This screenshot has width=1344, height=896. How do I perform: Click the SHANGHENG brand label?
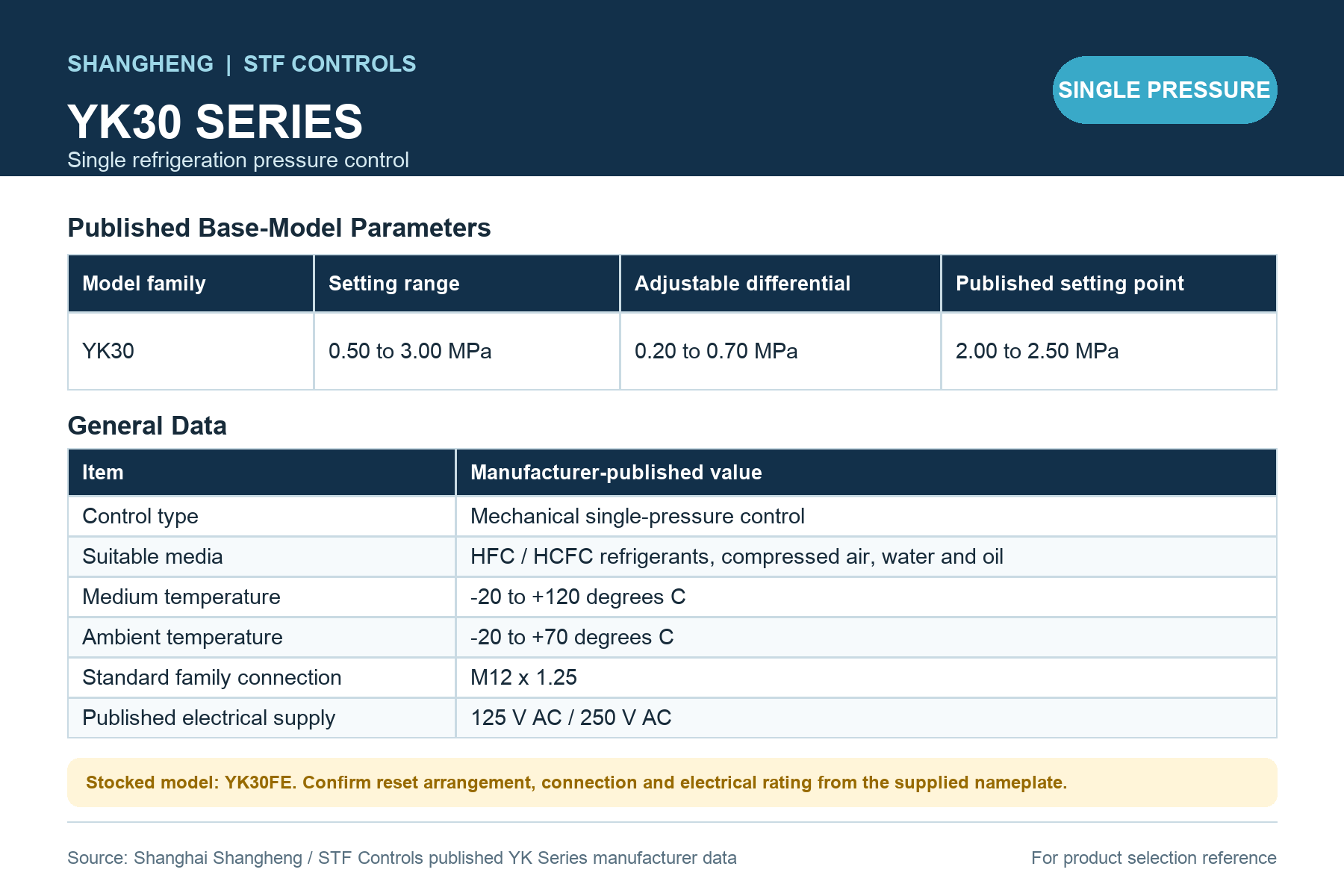(x=140, y=64)
